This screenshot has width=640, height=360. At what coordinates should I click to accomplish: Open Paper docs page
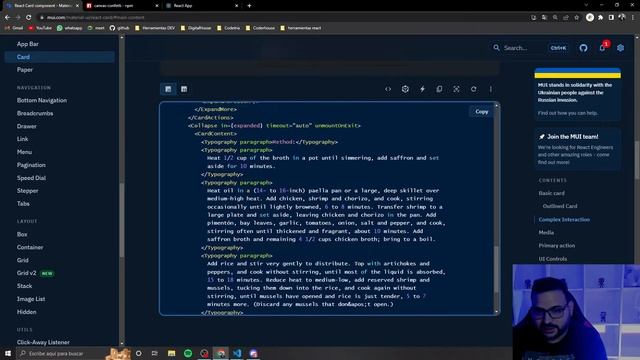coord(25,70)
